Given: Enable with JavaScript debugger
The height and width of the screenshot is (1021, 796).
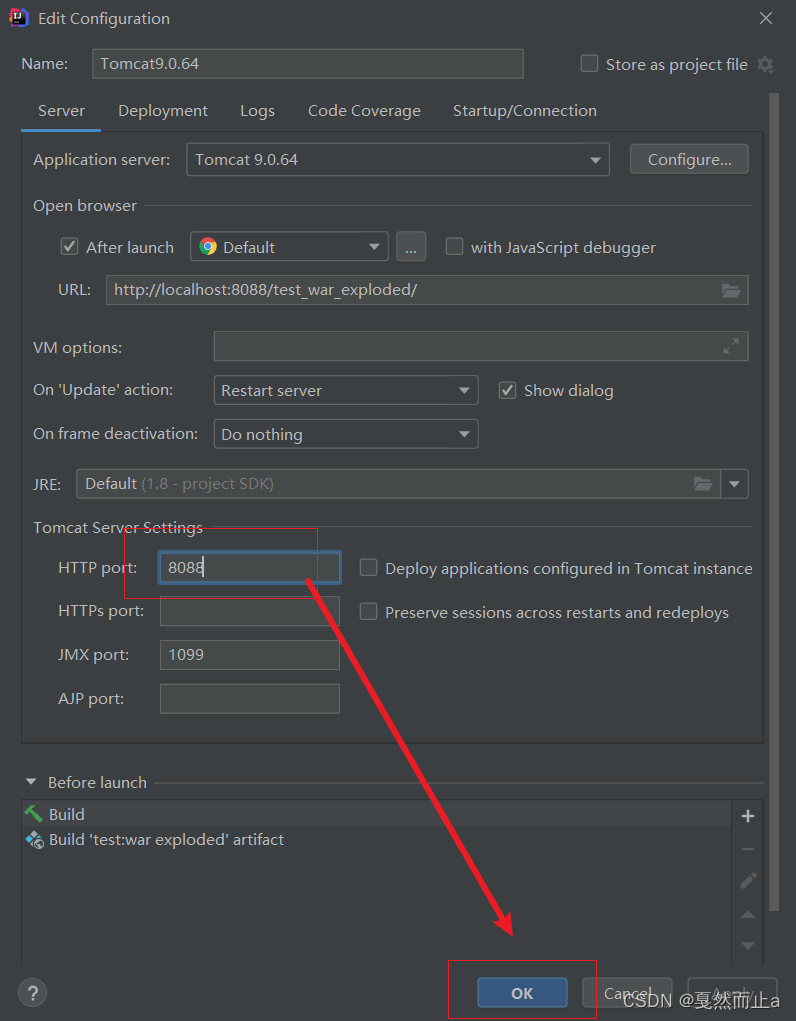Looking at the screenshot, I should (455, 246).
